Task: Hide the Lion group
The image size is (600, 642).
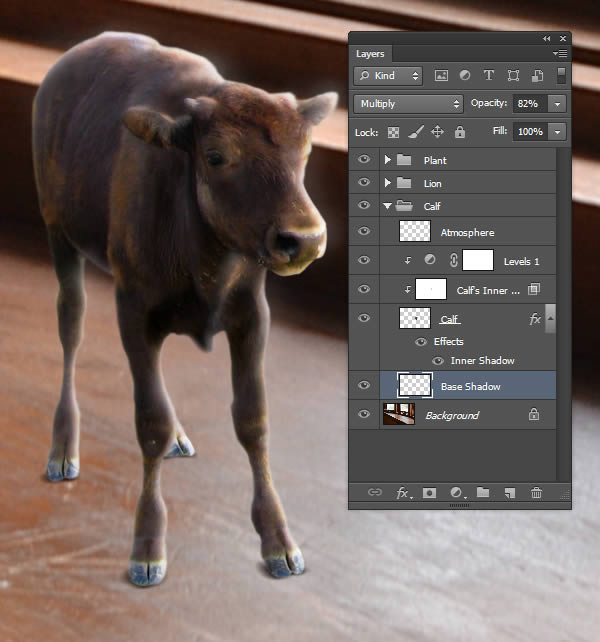Action: click(364, 182)
